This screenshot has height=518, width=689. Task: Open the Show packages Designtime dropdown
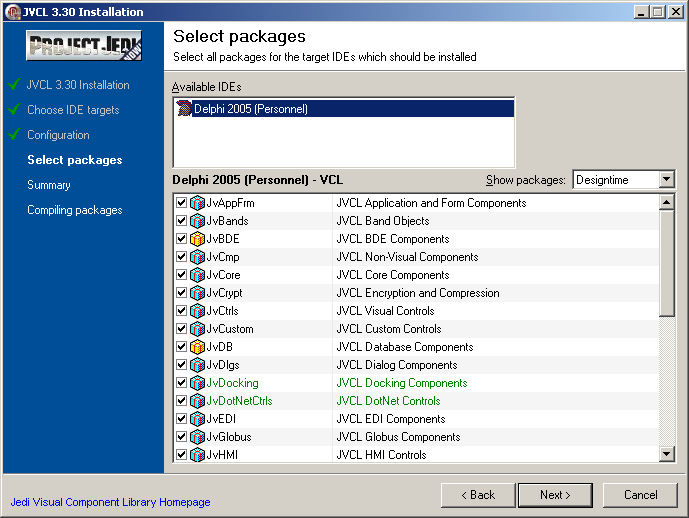(667, 180)
